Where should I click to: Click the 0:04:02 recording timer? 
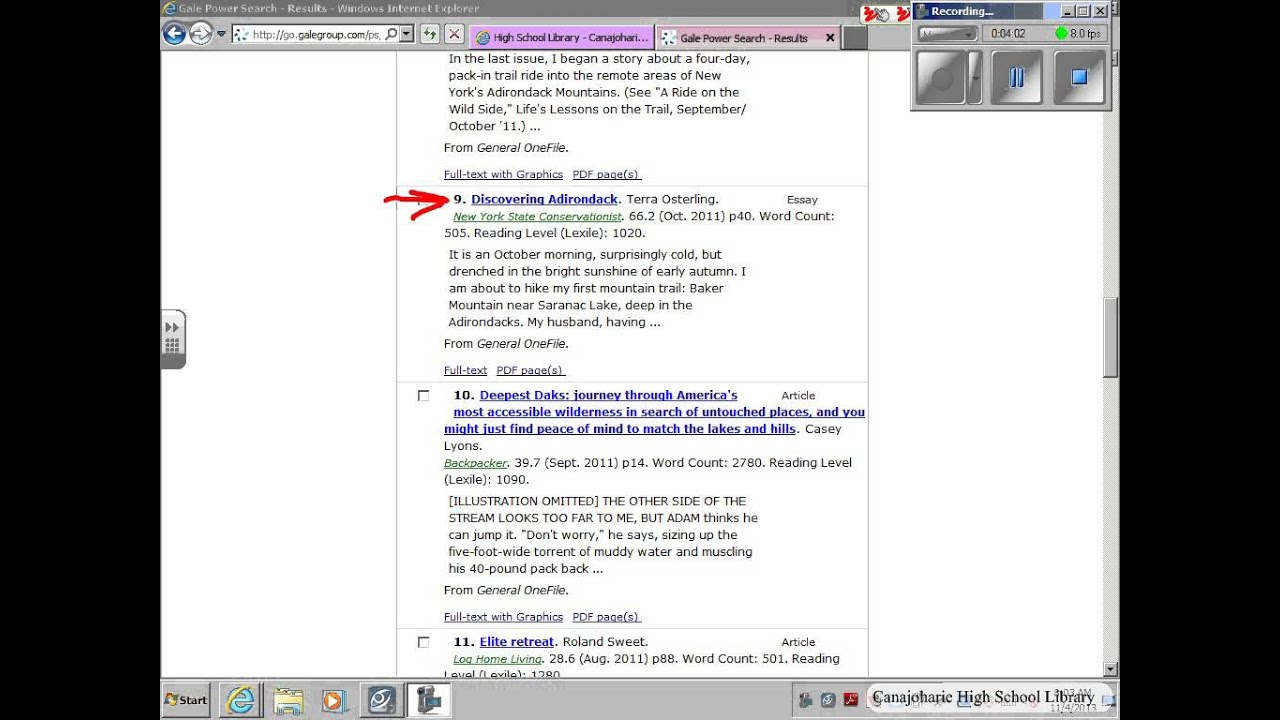pyautogui.click(x=1009, y=33)
